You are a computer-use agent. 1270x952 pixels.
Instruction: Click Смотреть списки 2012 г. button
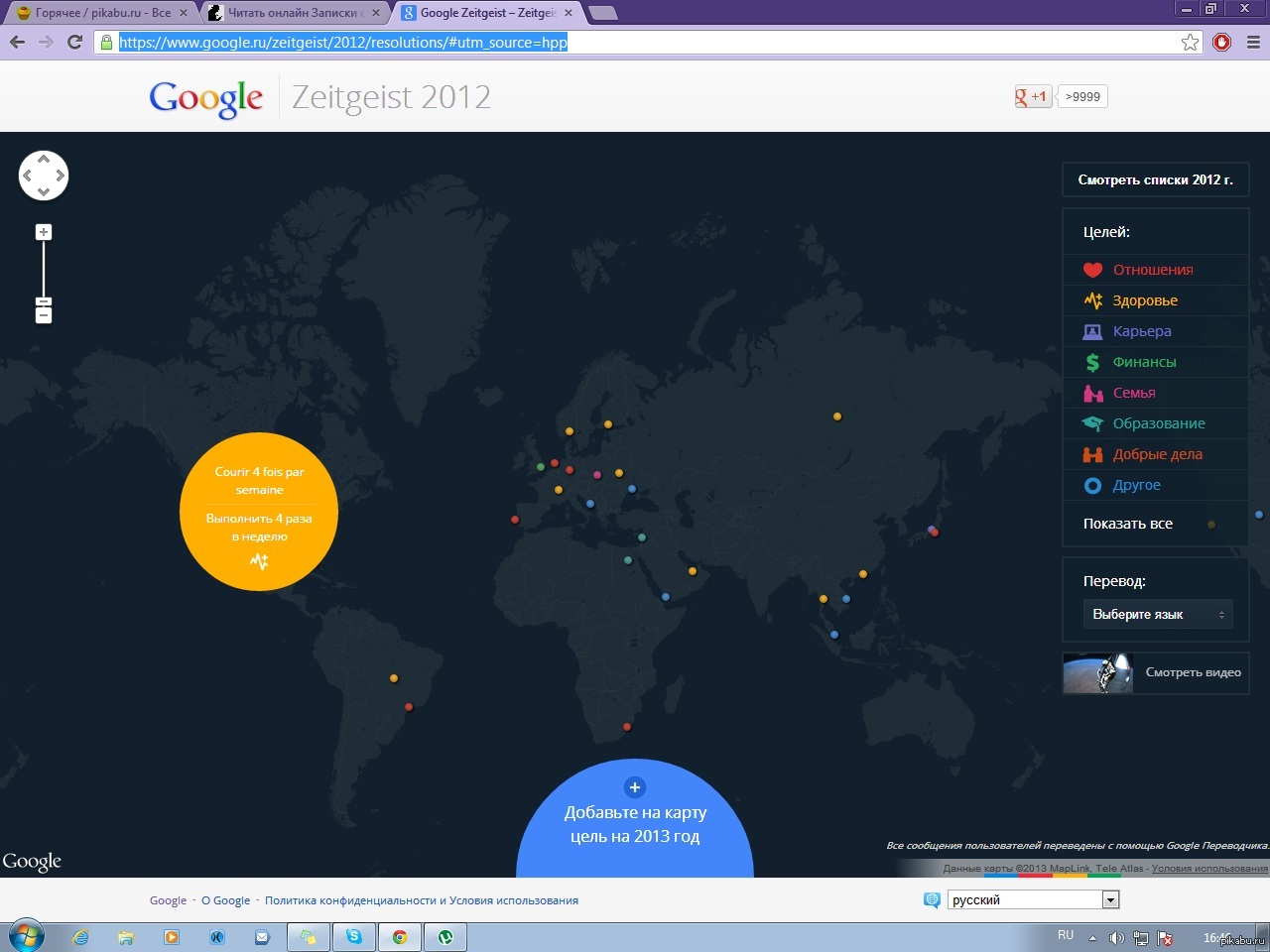tap(1156, 179)
